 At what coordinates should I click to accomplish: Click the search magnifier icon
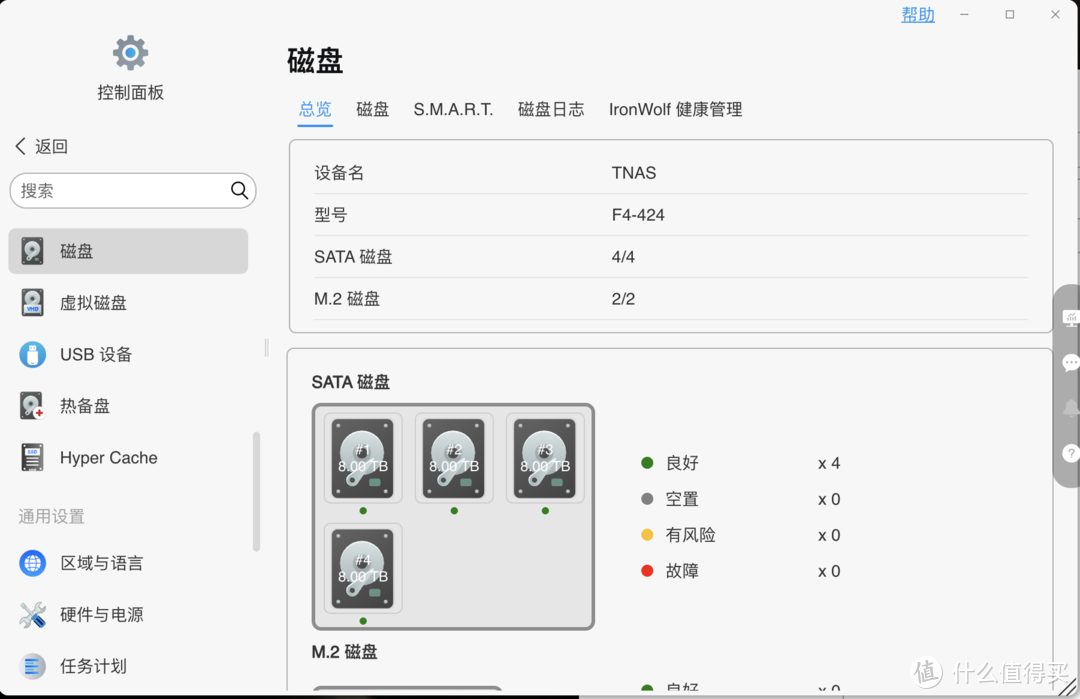(239, 190)
